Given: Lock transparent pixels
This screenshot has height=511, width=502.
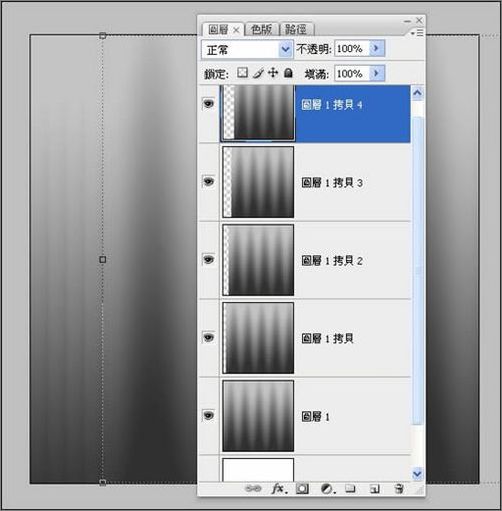Looking at the screenshot, I should (x=242, y=73).
